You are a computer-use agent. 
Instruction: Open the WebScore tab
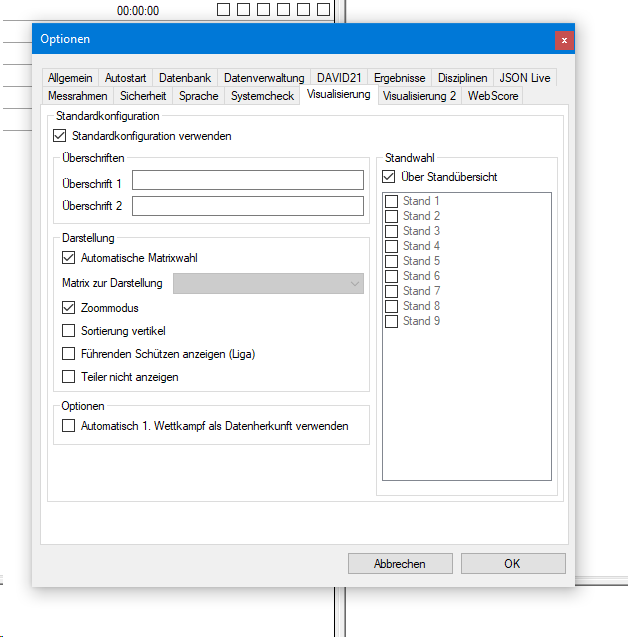tap(492, 96)
